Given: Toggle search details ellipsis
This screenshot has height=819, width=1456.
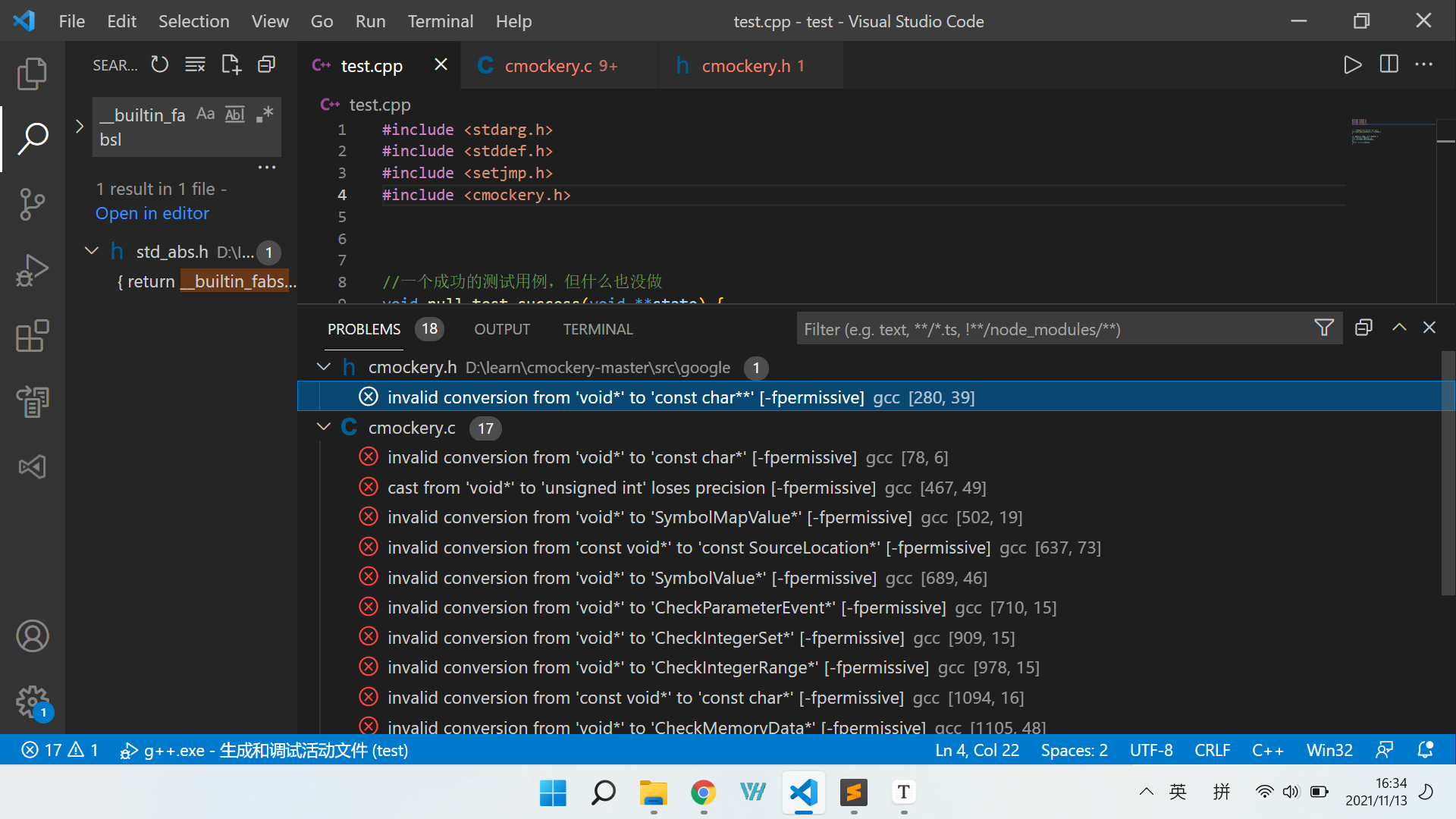Looking at the screenshot, I should coord(267,167).
